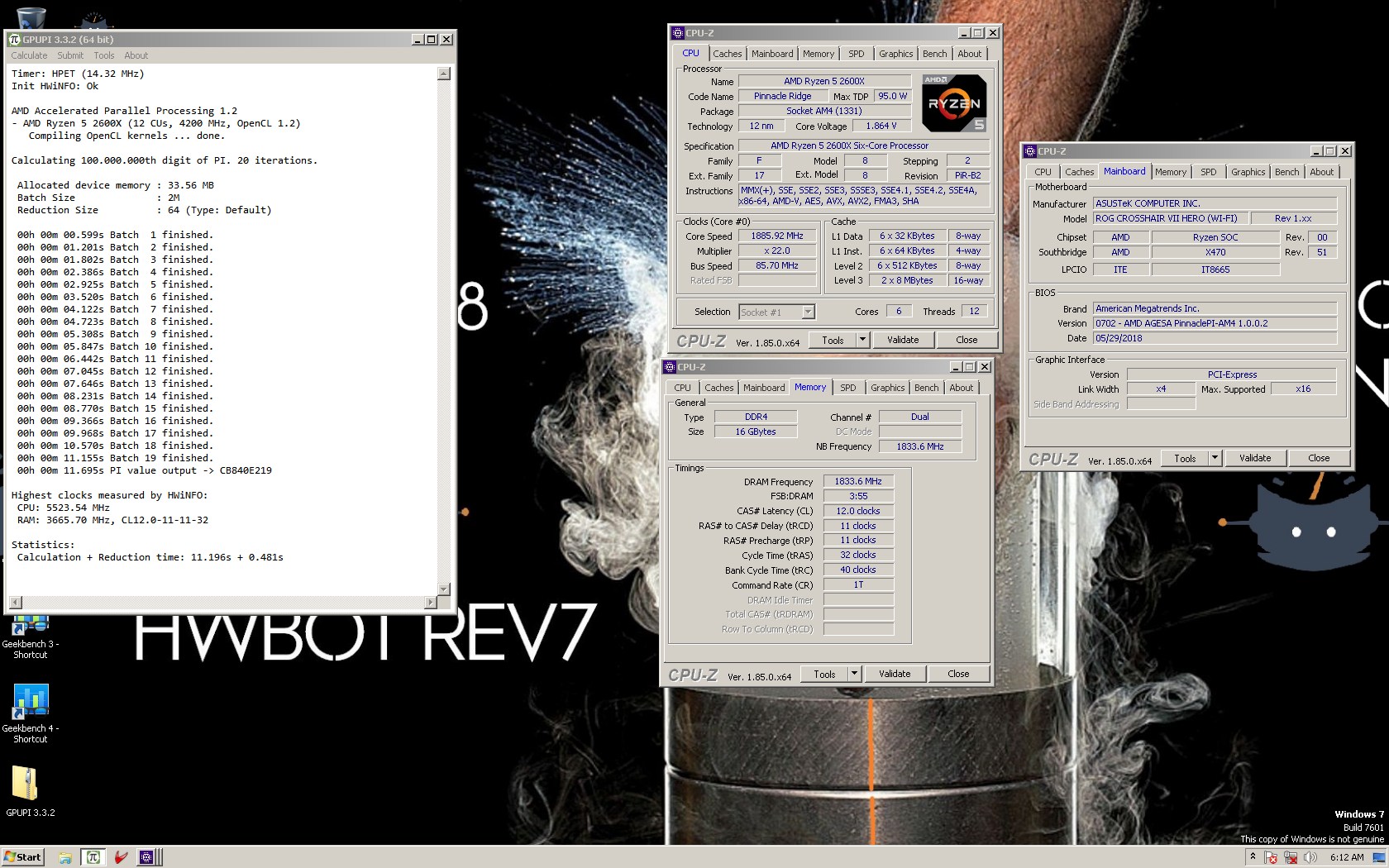Click the AMD Ryzen 5 logo image

[954, 103]
